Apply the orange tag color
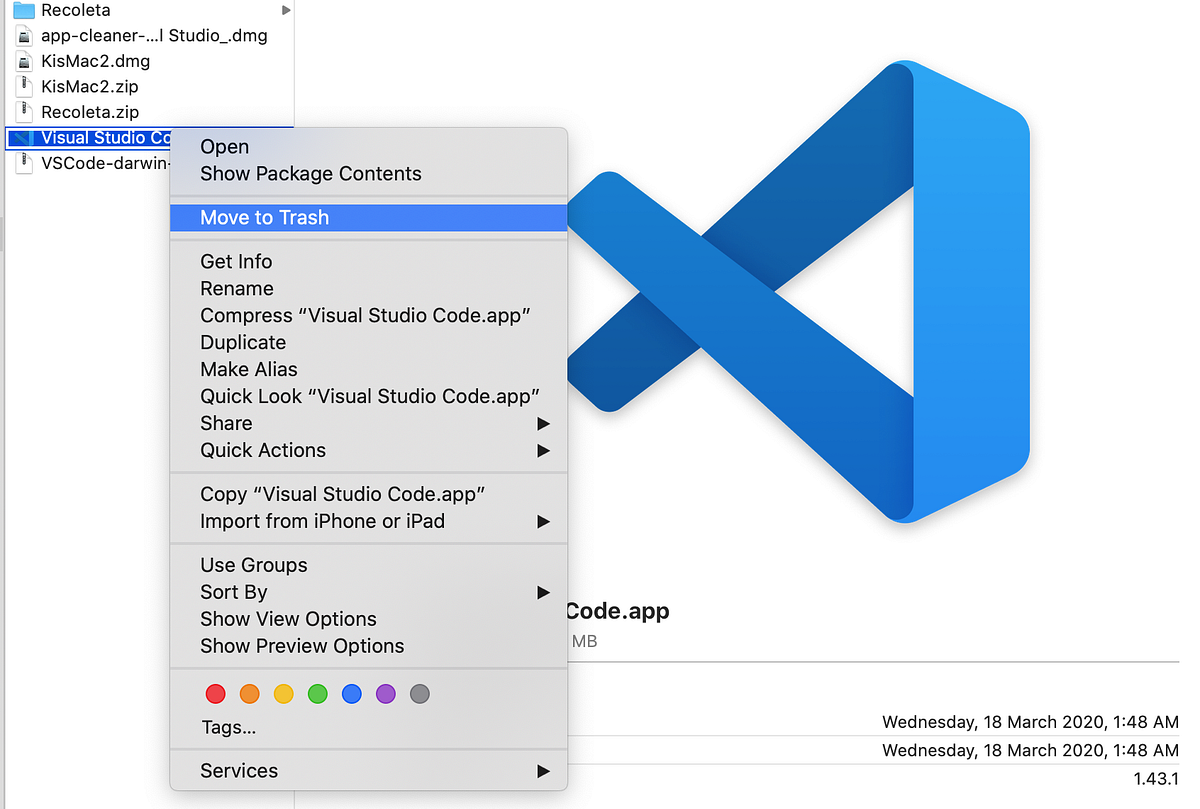The height and width of the screenshot is (809, 1200). [250, 694]
